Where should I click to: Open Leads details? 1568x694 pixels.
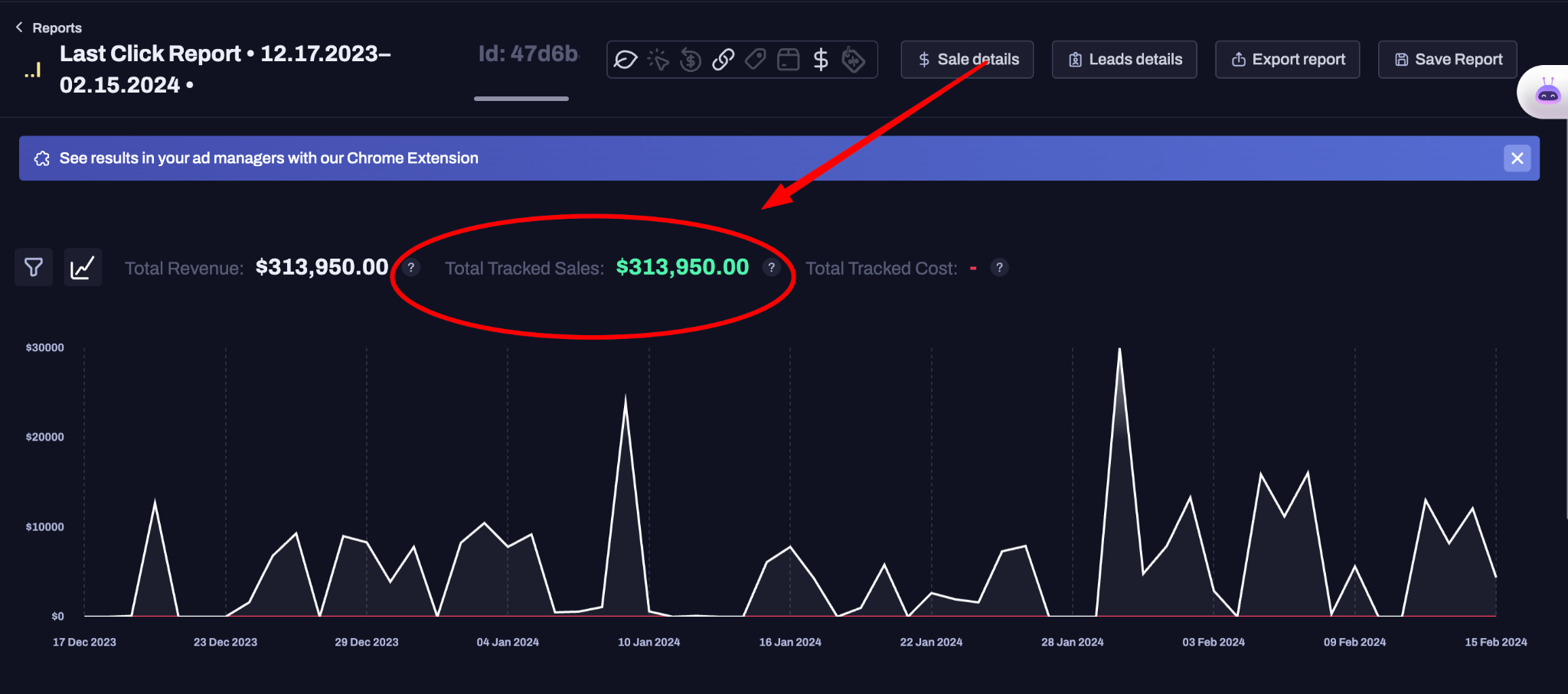1125,60
